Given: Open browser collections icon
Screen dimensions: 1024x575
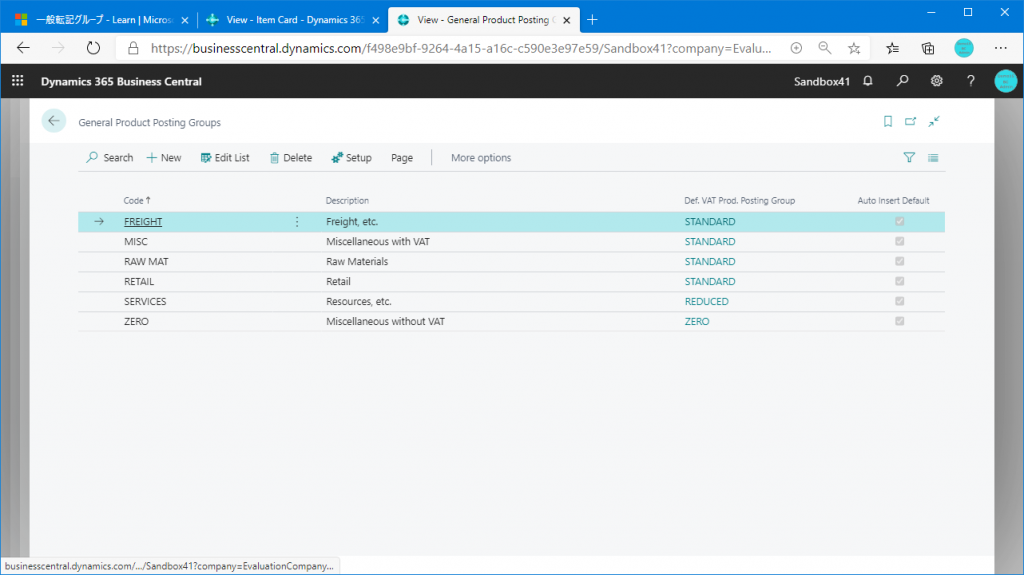Looking at the screenshot, I should pyautogui.click(x=927, y=48).
